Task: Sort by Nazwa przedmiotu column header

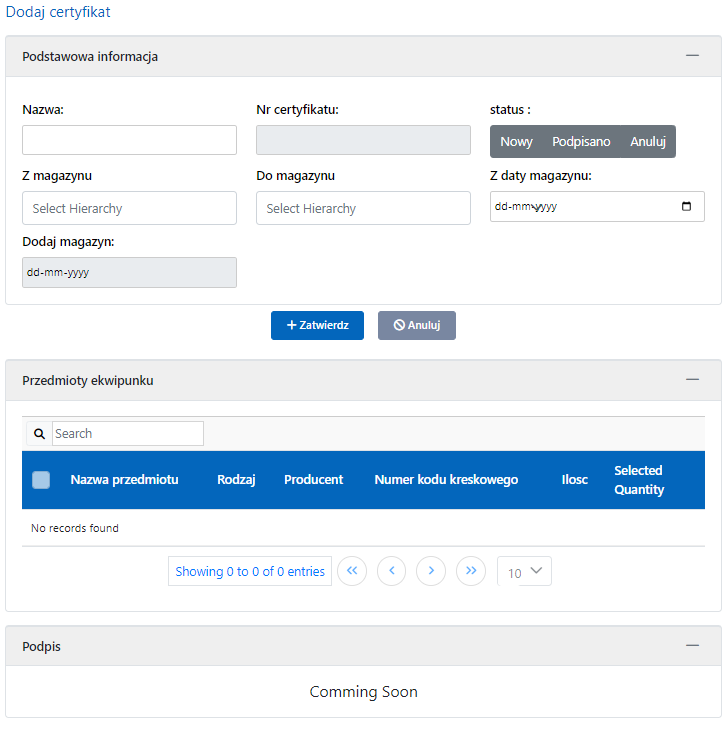Action: coord(124,480)
